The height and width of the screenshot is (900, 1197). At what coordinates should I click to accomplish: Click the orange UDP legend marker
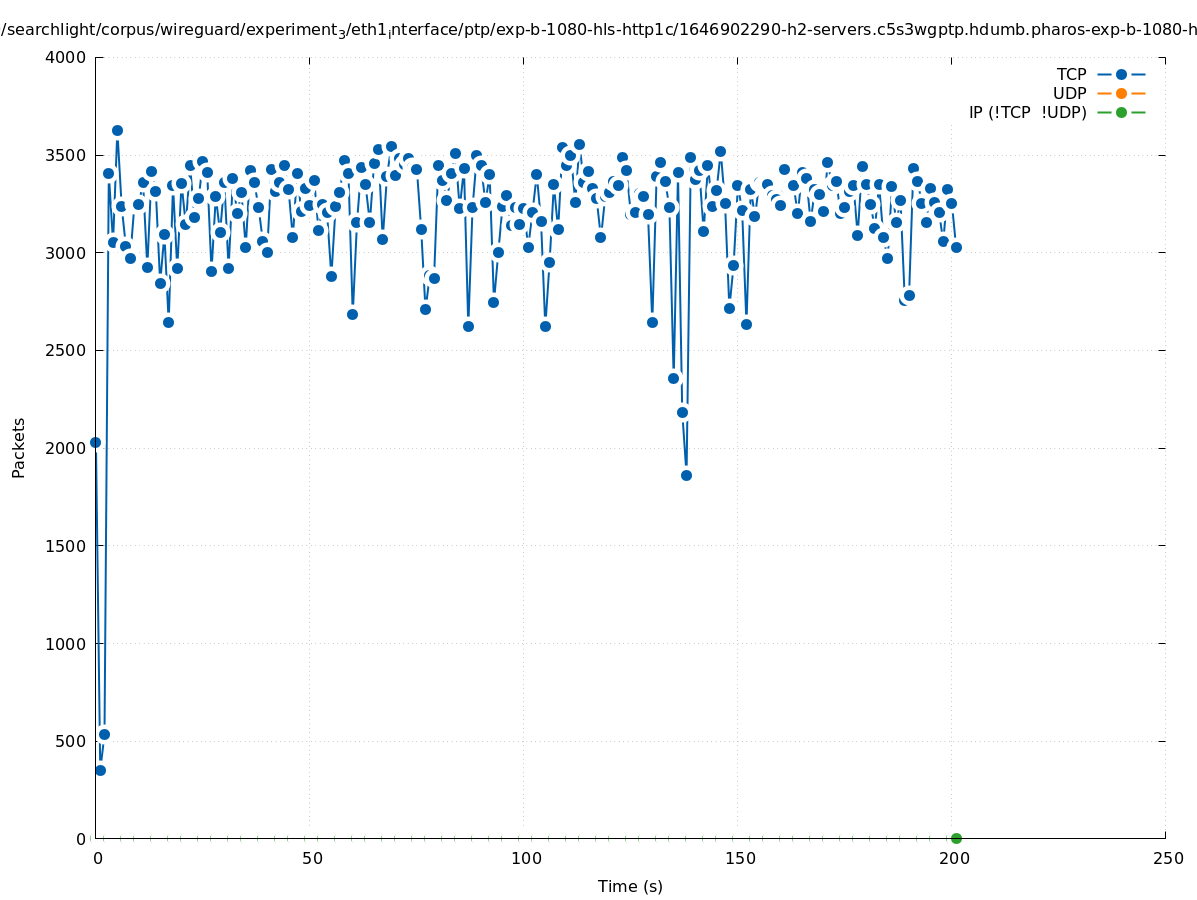tap(1121, 93)
